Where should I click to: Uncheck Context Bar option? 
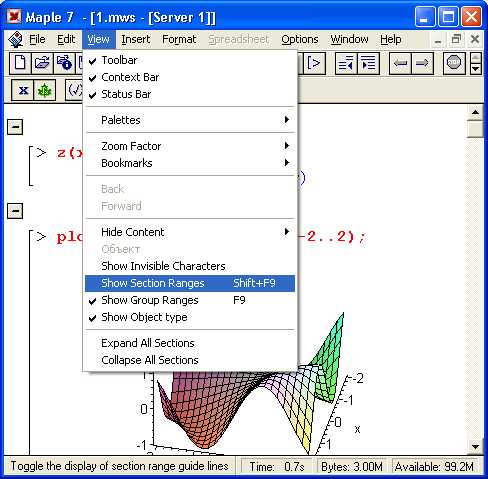point(191,77)
